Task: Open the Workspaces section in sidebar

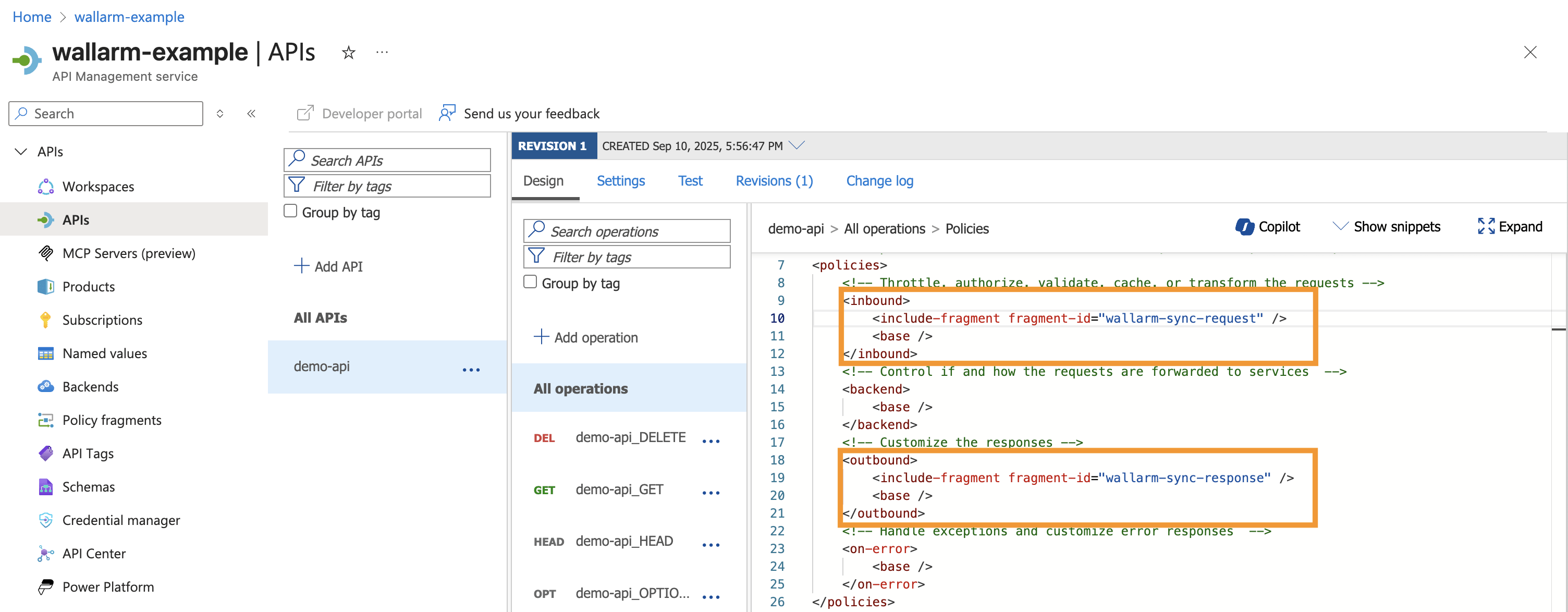Action: pos(98,186)
